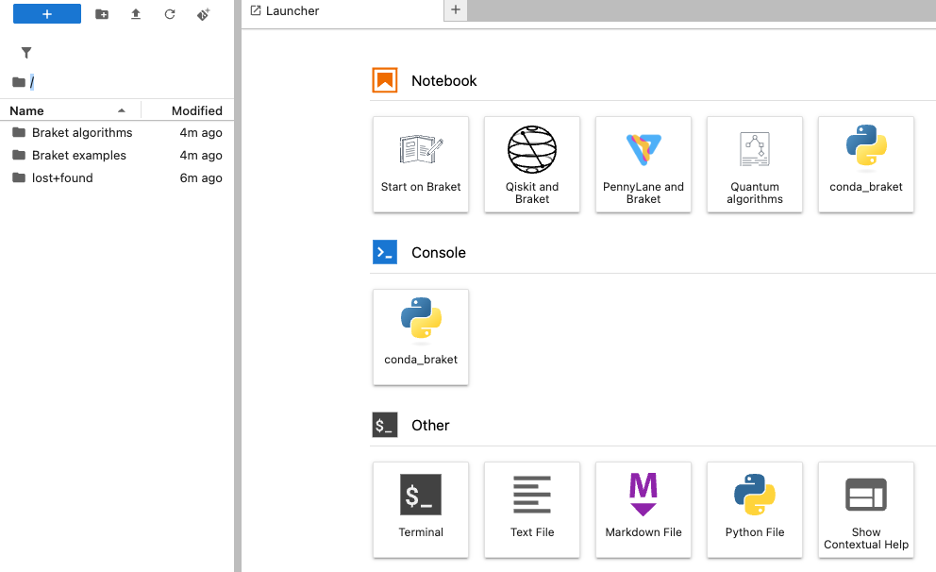Click the Git clone toolbar icon
This screenshot has width=936, height=572.
(204, 14)
